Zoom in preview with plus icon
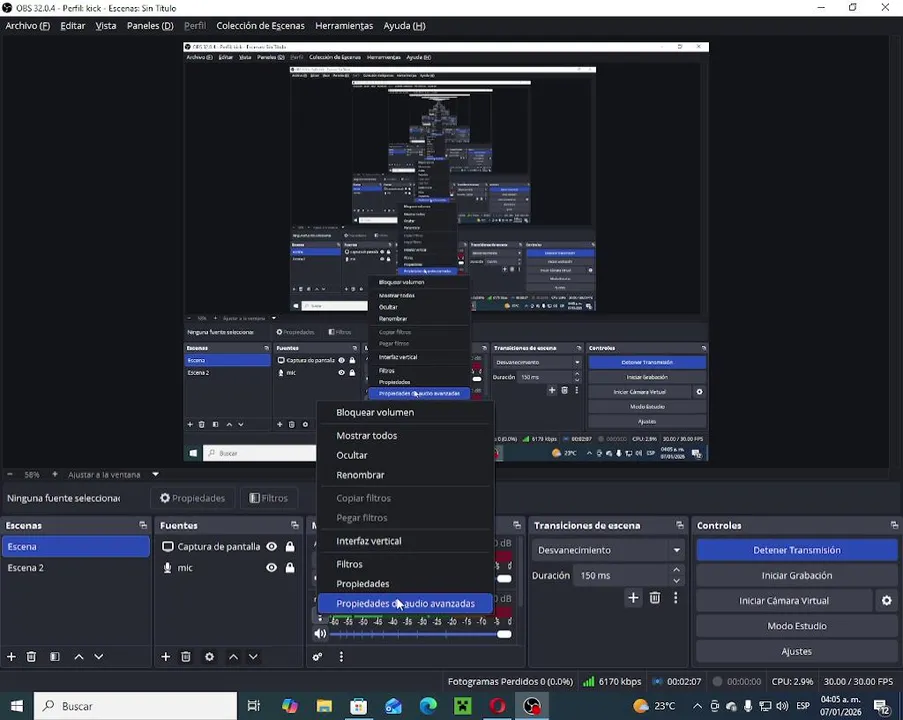The width and height of the screenshot is (903, 720). (55, 475)
